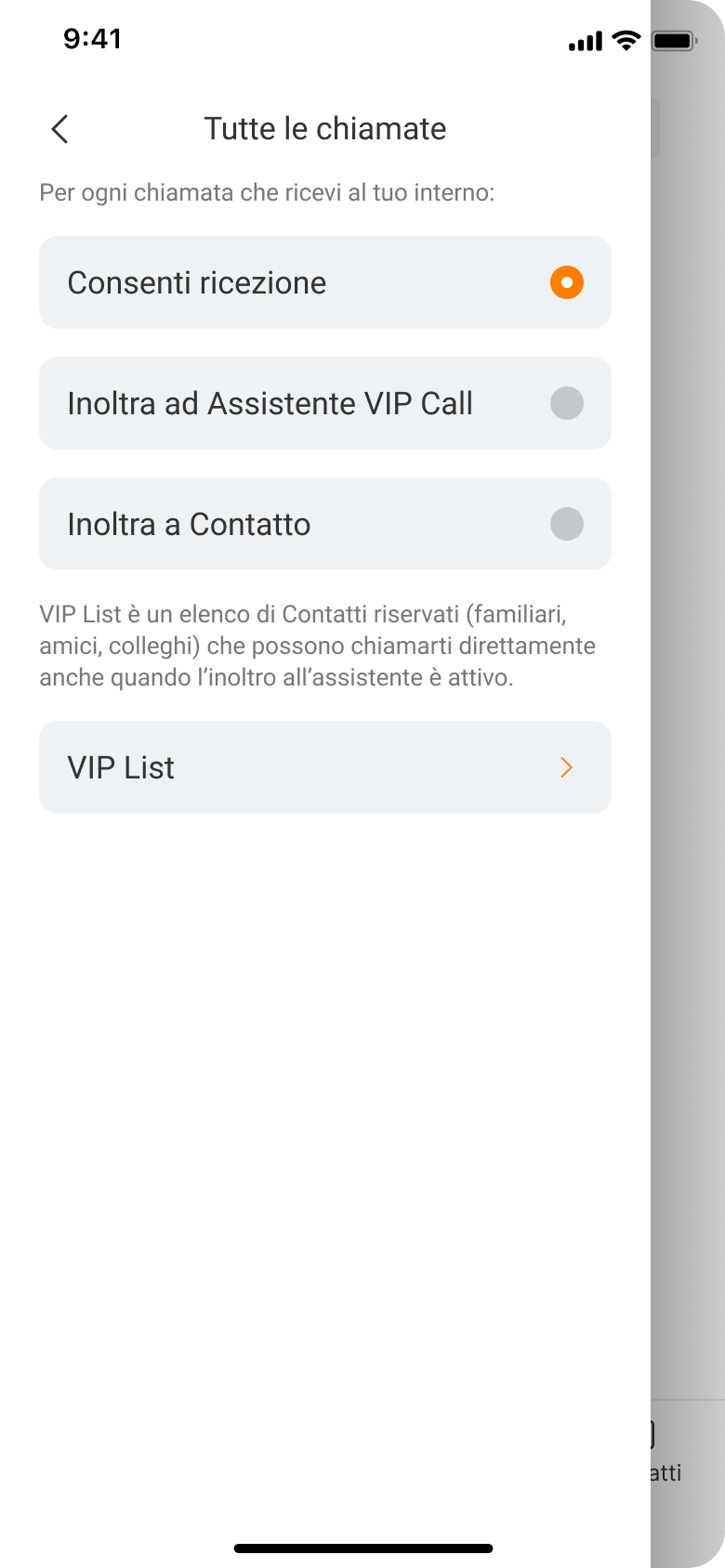Open the VIP List row label
This screenshot has height=1568, width=725.
[x=121, y=768]
